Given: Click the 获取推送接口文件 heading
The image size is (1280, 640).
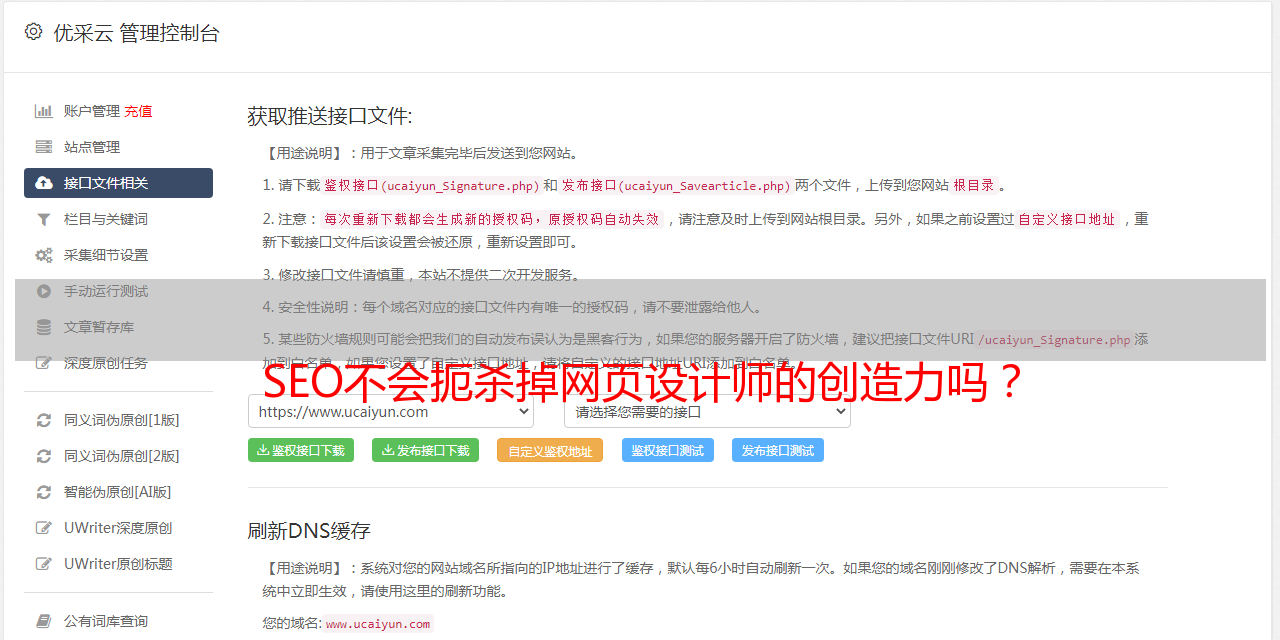Looking at the screenshot, I should point(330,116).
